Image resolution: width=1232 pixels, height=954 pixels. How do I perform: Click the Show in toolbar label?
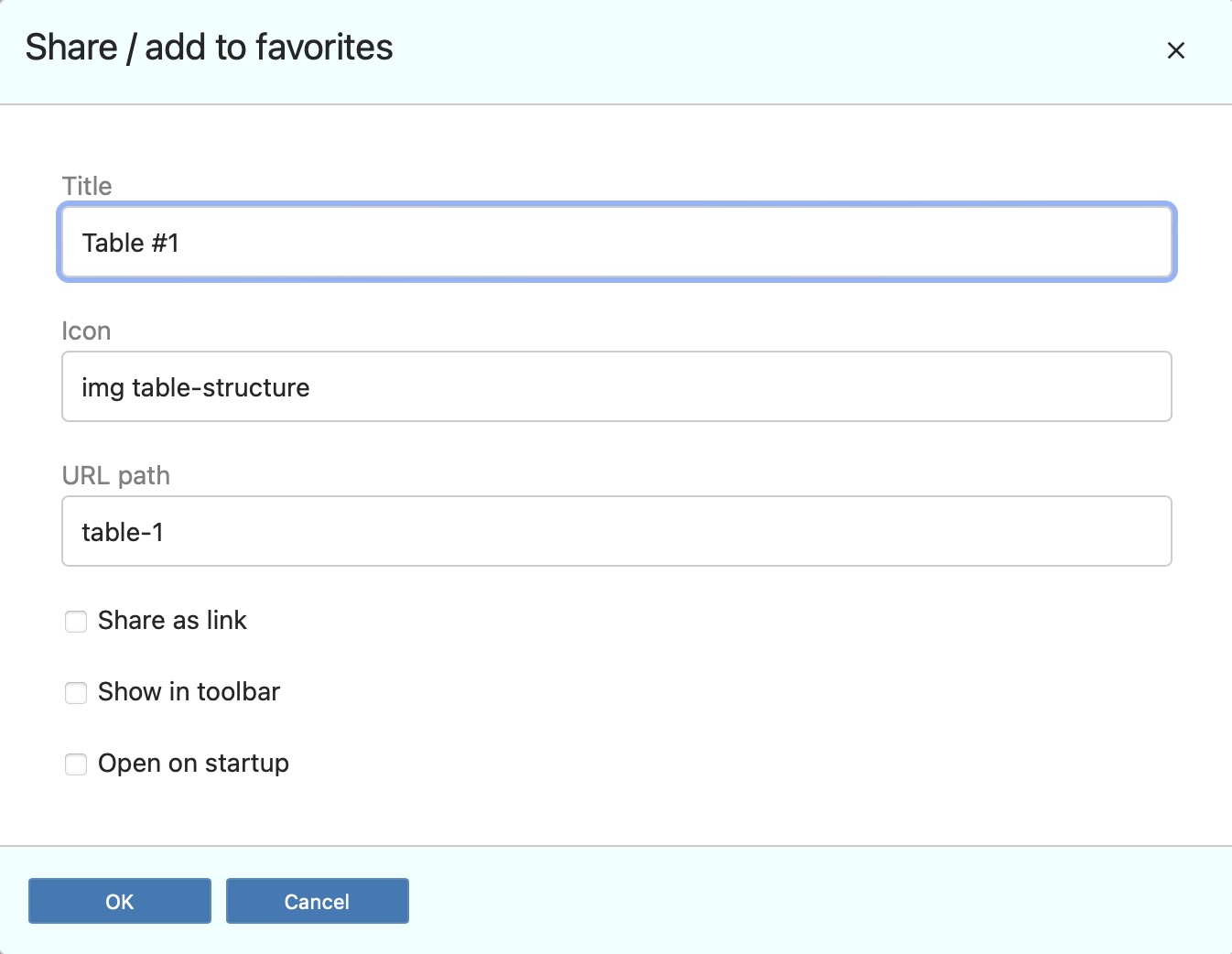189,692
